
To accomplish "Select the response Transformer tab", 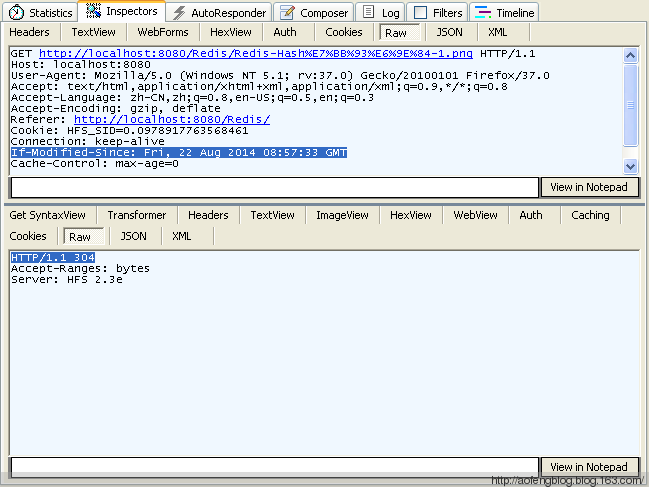I will tap(137, 215).
